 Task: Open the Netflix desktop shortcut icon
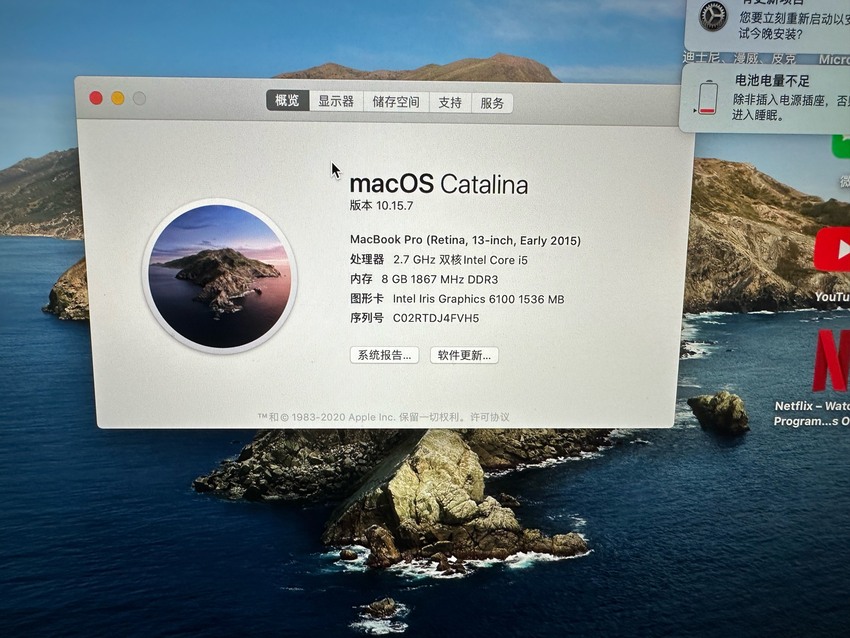tap(832, 360)
